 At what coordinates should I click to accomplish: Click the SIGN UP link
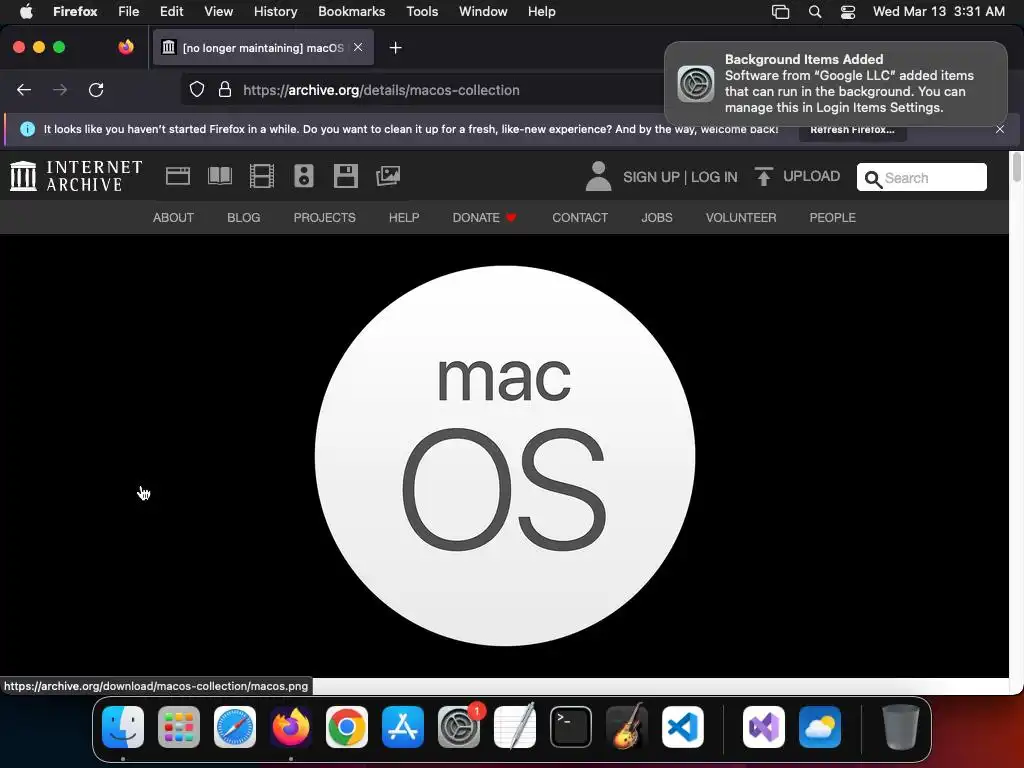pos(651,177)
